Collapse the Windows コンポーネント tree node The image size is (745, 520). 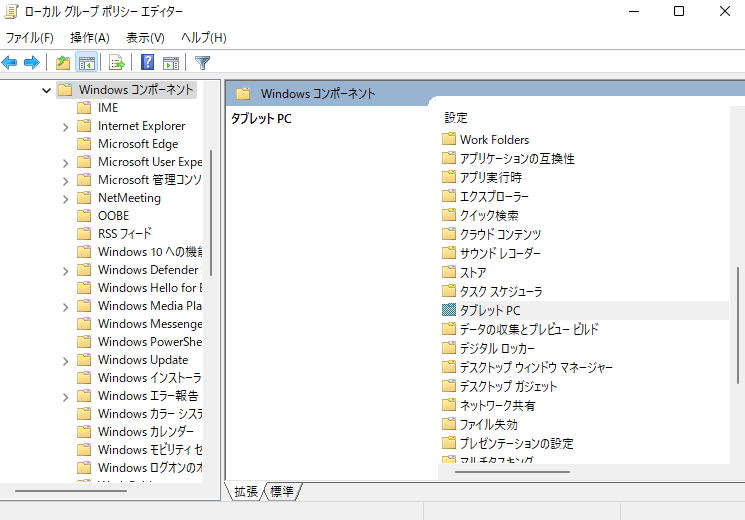pyautogui.click(x=46, y=90)
